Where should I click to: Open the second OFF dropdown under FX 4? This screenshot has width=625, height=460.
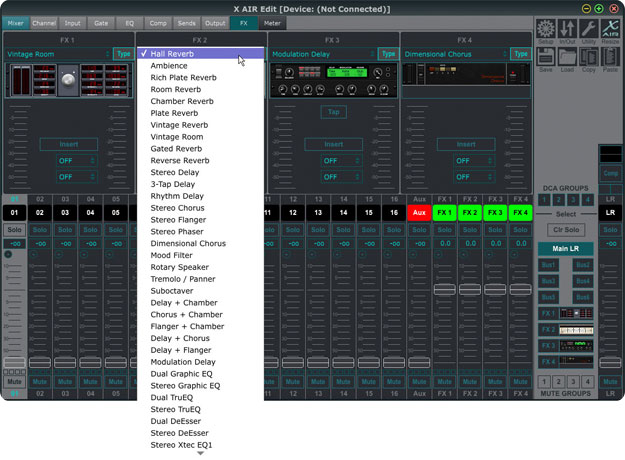[474, 177]
